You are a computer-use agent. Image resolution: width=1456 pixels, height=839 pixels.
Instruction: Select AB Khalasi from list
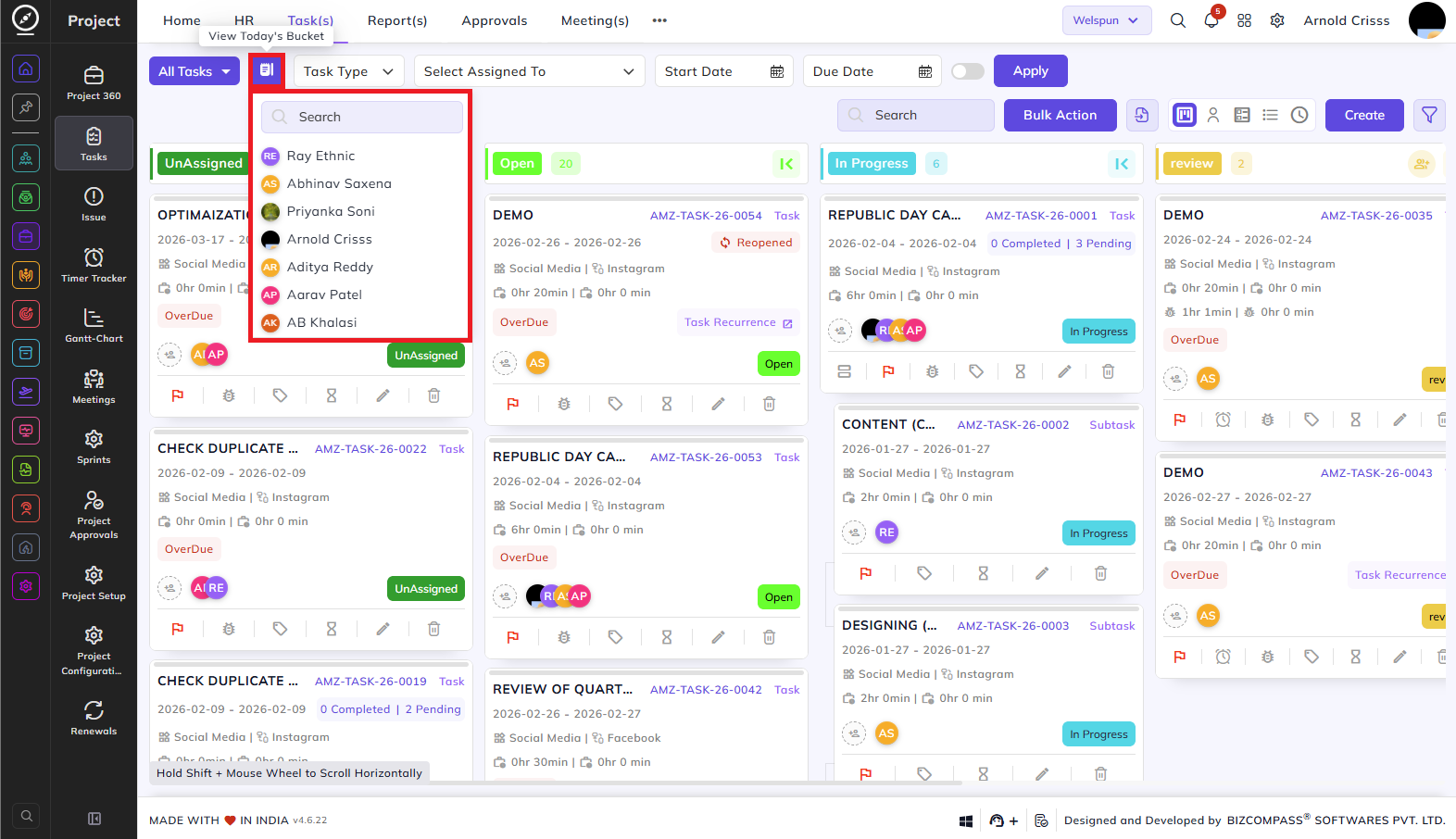click(321, 322)
